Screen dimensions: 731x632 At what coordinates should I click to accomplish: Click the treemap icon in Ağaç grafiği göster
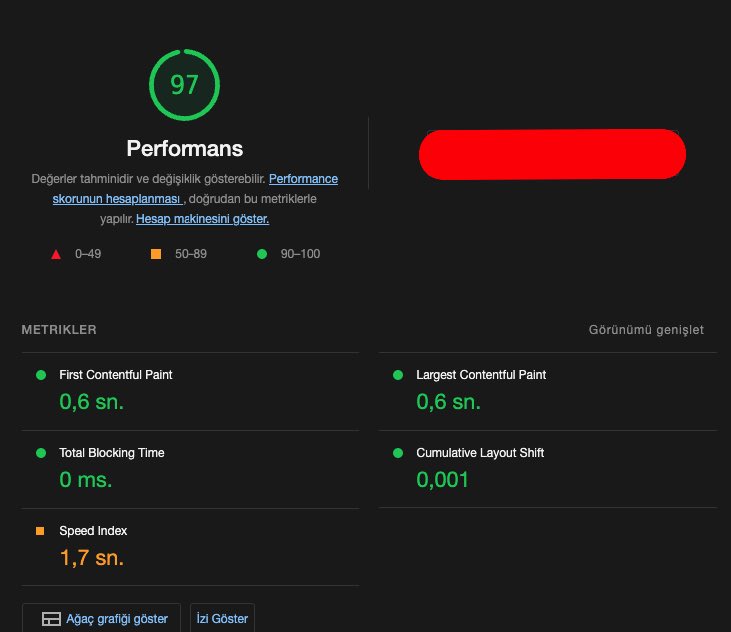pyautogui.click(x=51, y=619)
